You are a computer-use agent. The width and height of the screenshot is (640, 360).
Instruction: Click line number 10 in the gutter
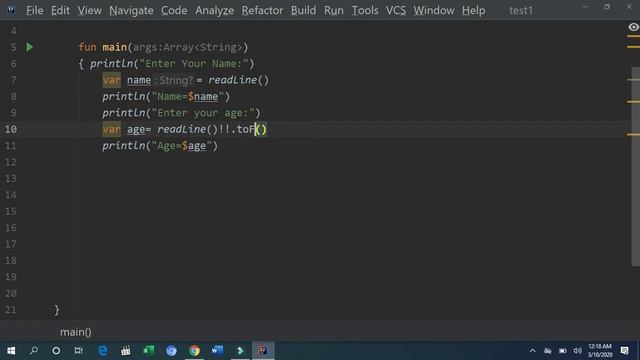pos(11,129)
